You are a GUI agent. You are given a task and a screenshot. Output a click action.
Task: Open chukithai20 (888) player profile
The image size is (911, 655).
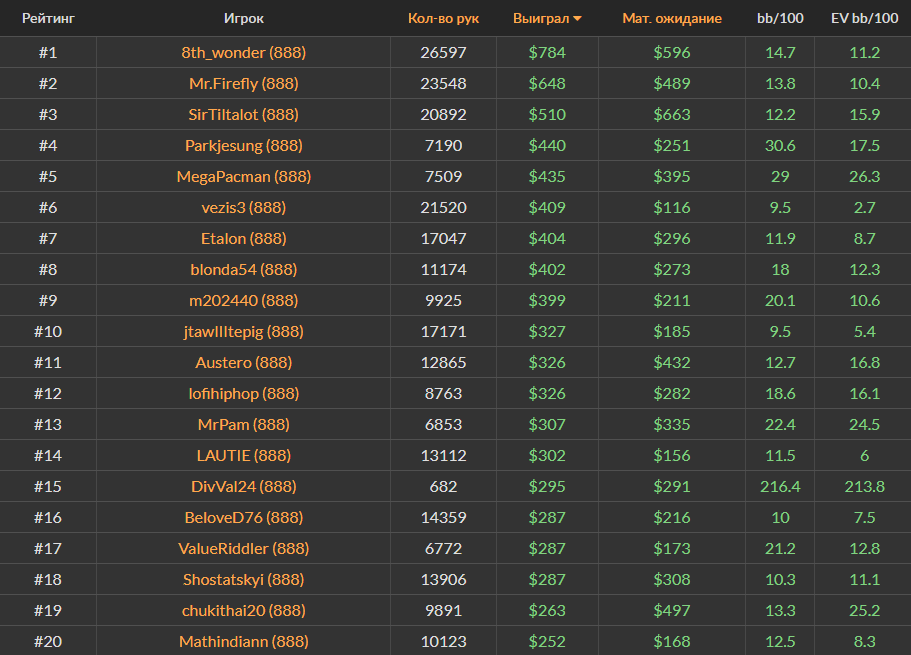click(244, 611)
